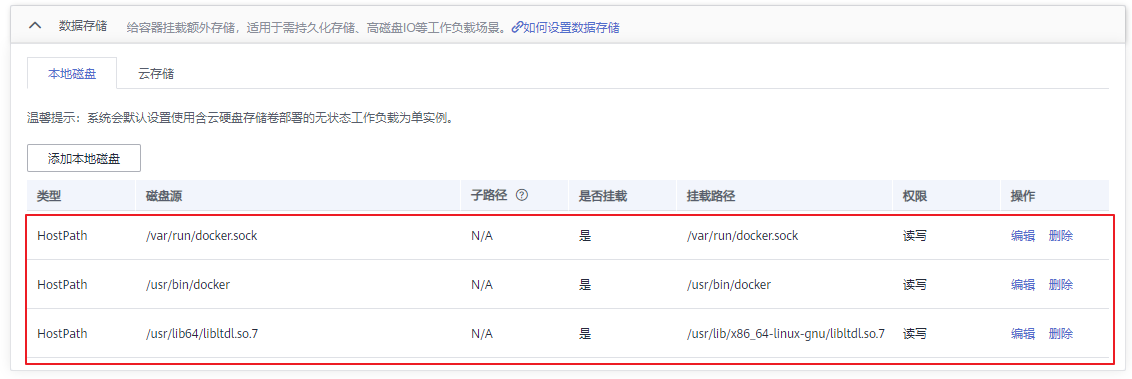Select disk source /usr/bin/docker text
1132x379 pixels.
point(188,284)
